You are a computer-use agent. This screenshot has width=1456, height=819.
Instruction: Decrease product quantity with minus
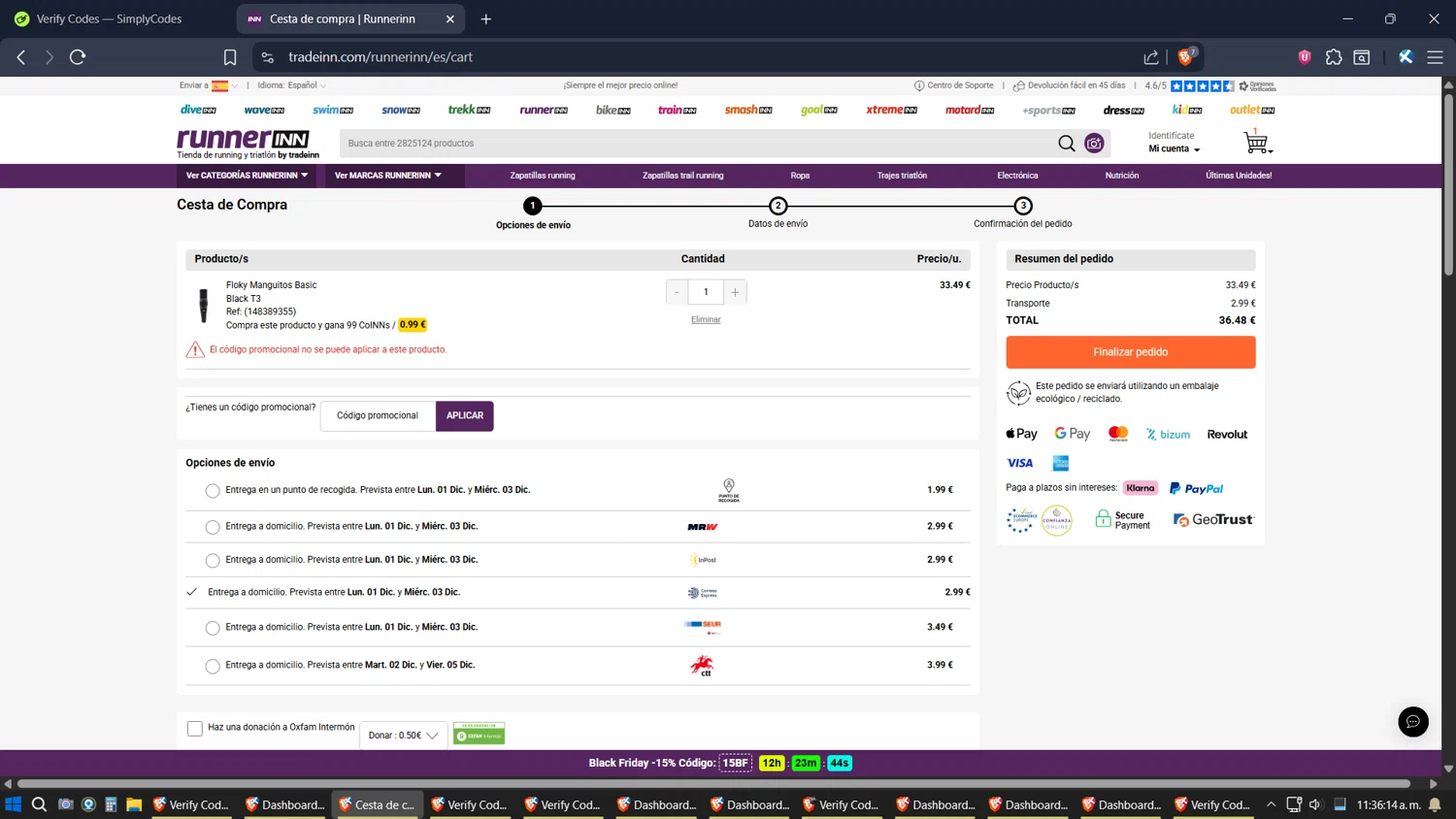pyautogui.click(x=677, y=292)
